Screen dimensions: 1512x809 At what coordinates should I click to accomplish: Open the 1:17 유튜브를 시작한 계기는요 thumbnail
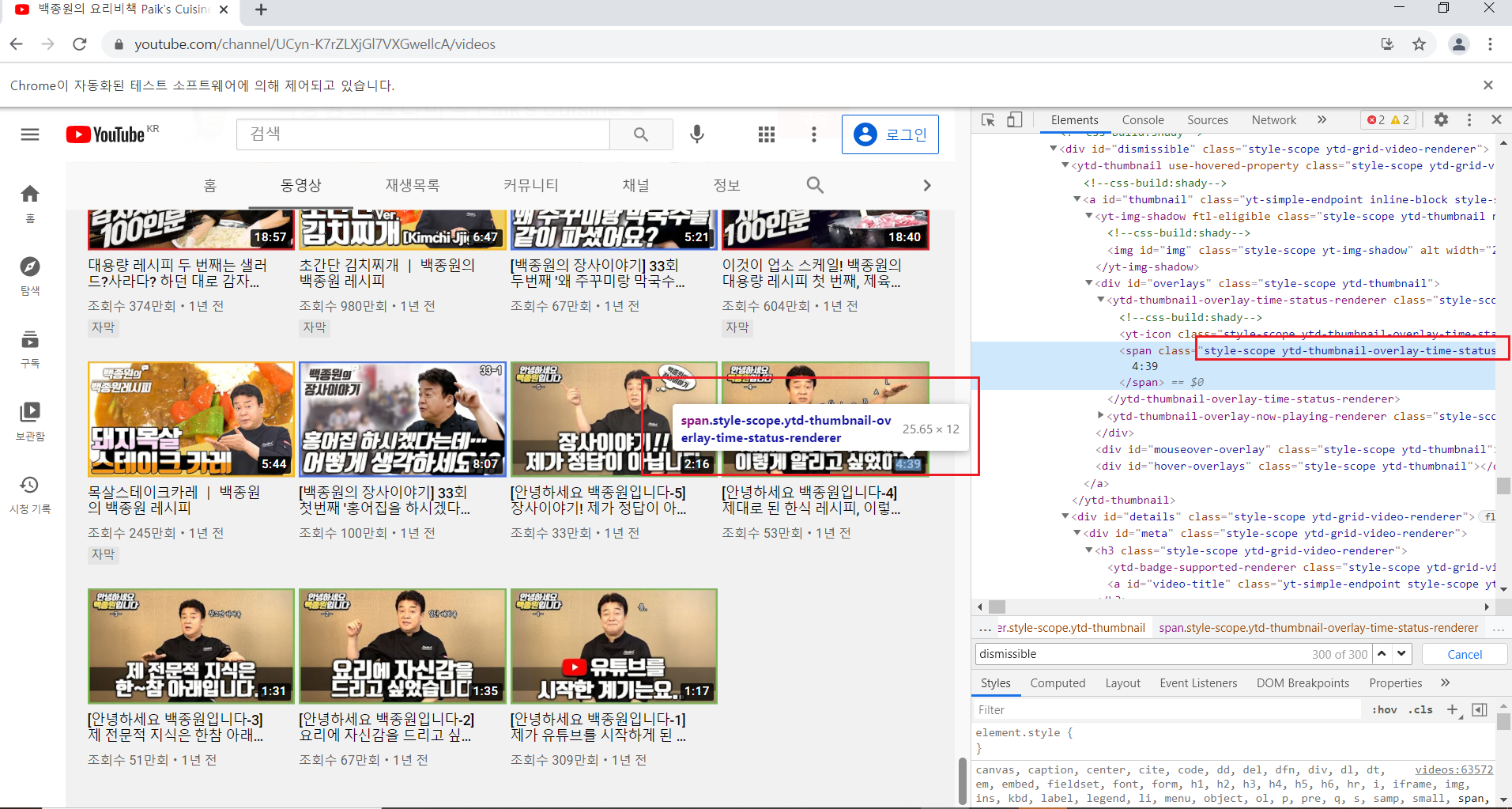coord(614,646)
